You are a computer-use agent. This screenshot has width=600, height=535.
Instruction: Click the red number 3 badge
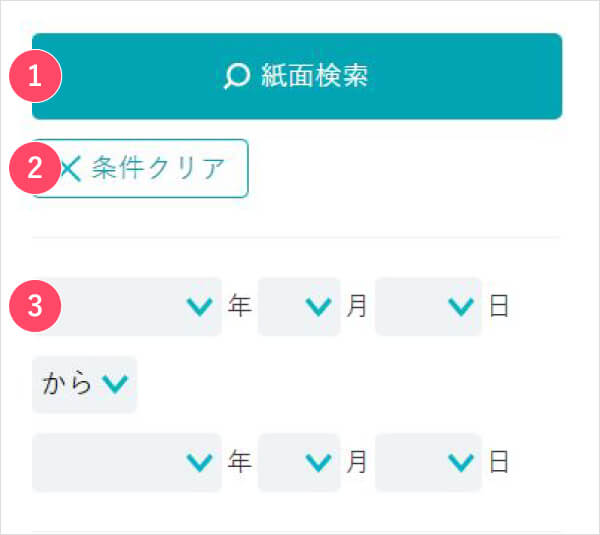pos(35,306)
